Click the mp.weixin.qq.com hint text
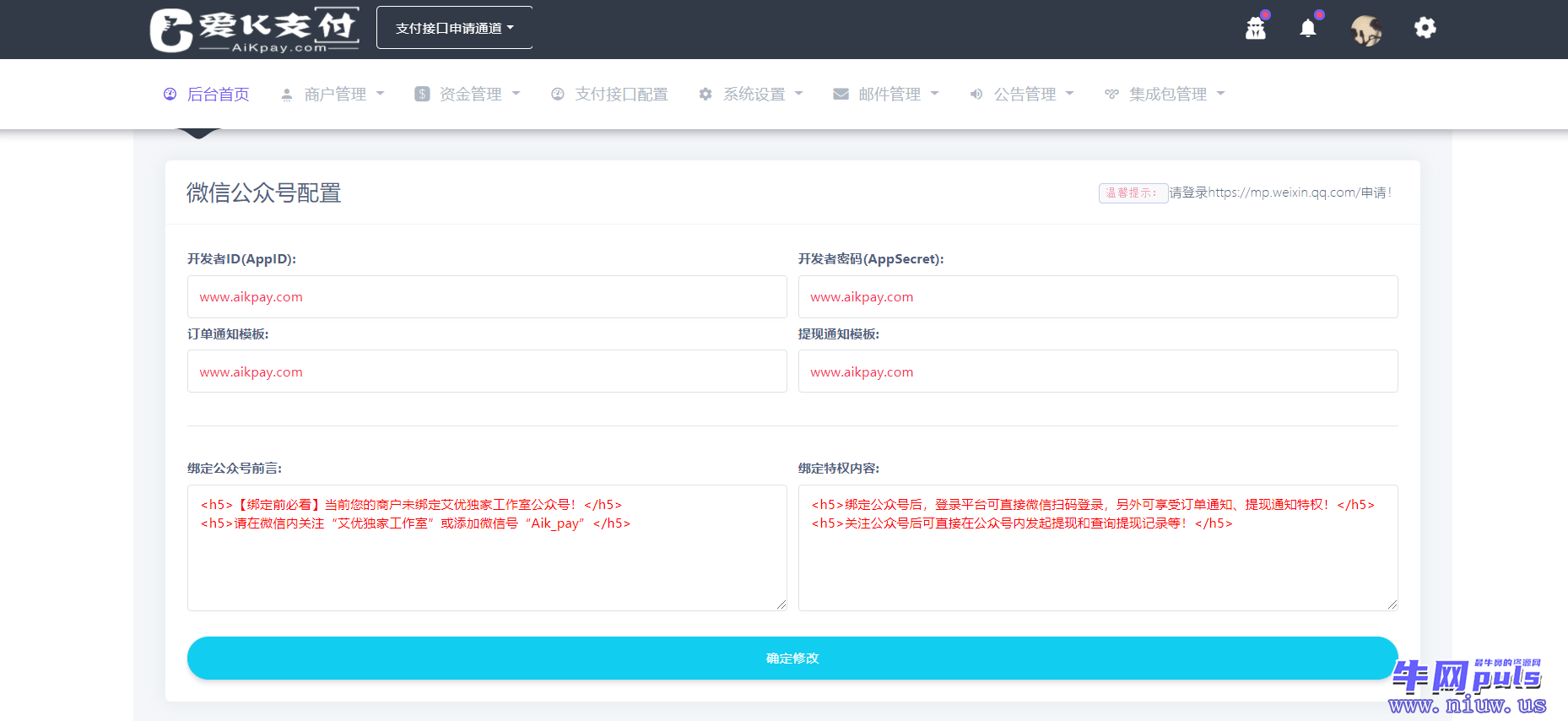Viewport: 1568px width, 721px height. click(1280, 192)
